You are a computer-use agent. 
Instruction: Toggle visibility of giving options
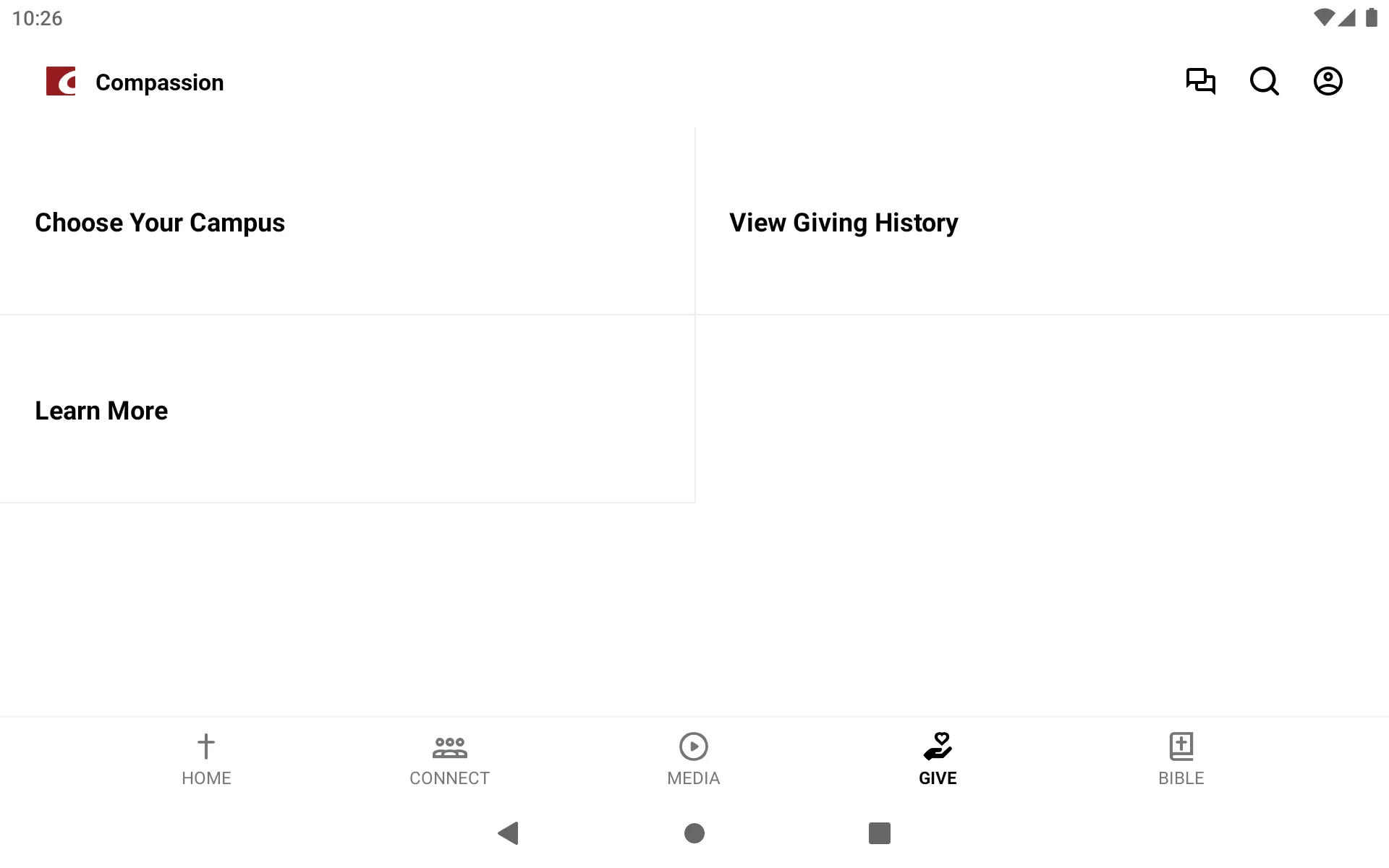[x=937, y=757]
